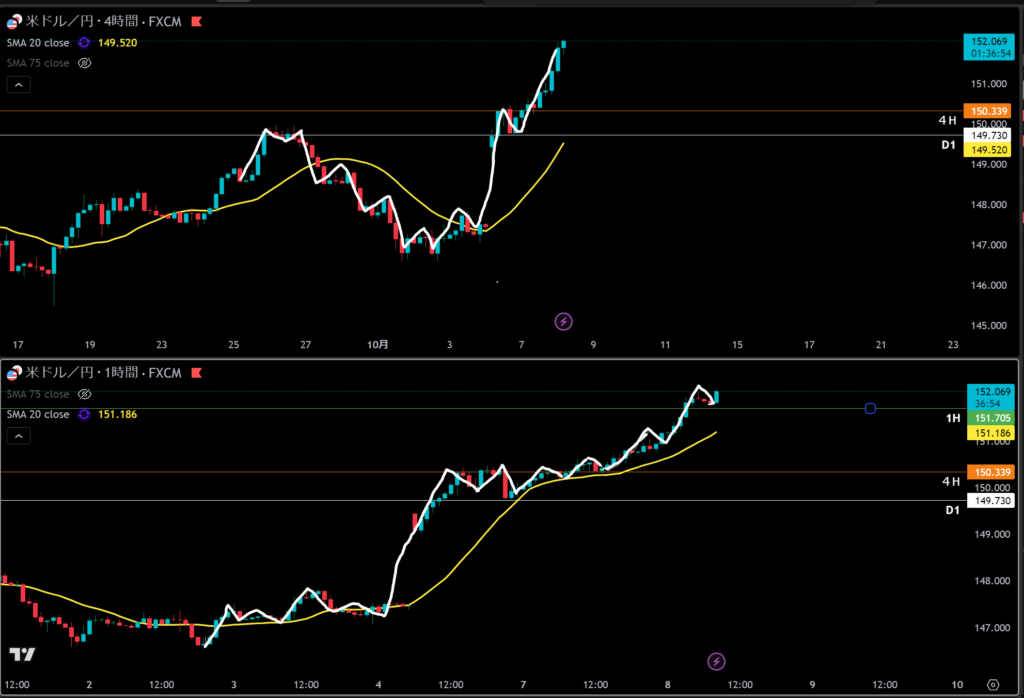Open chart settings gear at bottom-right corner
Screen dimensions: 1024x698
[992, 685]
